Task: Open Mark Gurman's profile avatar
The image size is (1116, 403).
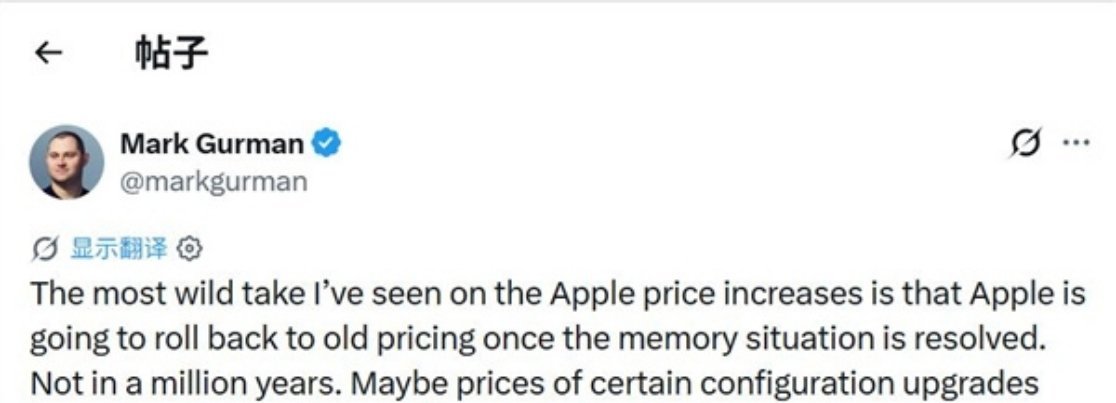Action: [x=66, y=162]
